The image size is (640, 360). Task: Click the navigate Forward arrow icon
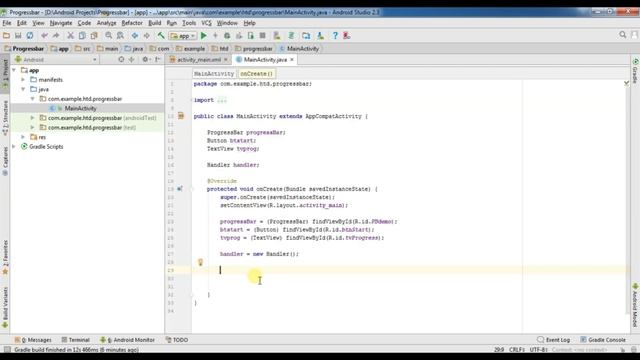point(147,36)
